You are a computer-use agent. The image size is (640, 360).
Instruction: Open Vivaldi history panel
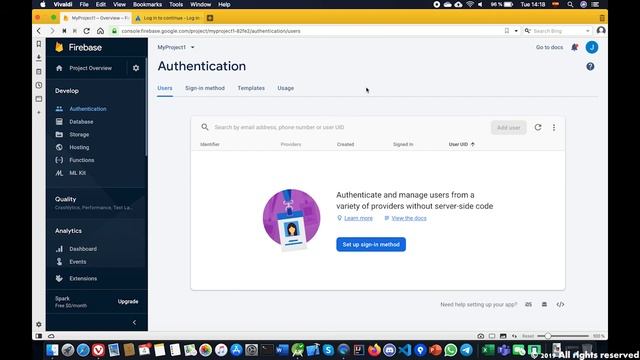(39, 85)
